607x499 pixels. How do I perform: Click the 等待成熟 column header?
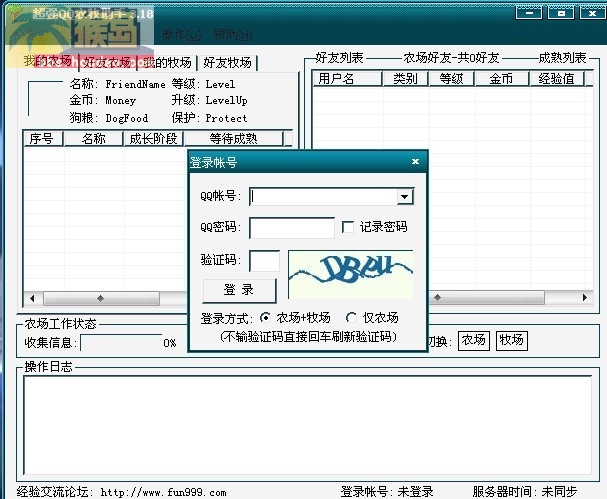(x=233, y=139)
